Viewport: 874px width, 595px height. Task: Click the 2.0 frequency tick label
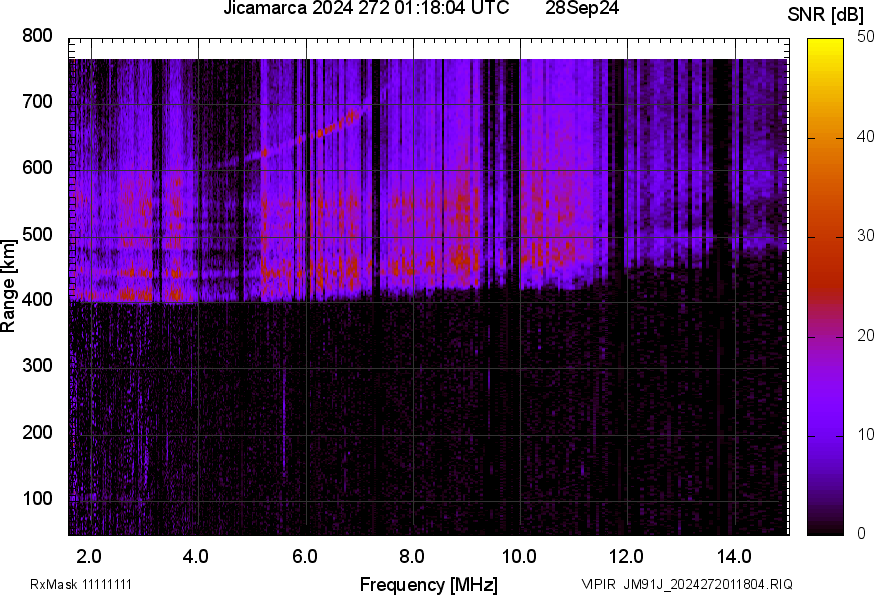pos(90,555)
